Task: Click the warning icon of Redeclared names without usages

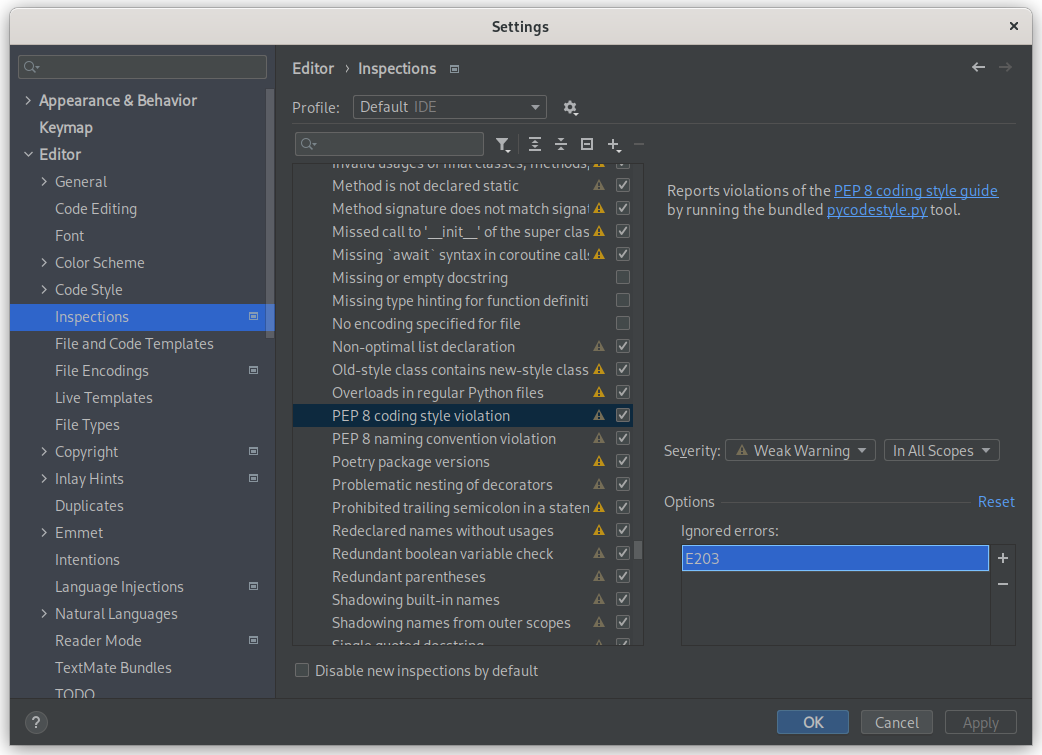Action: [x=599, y=530]
